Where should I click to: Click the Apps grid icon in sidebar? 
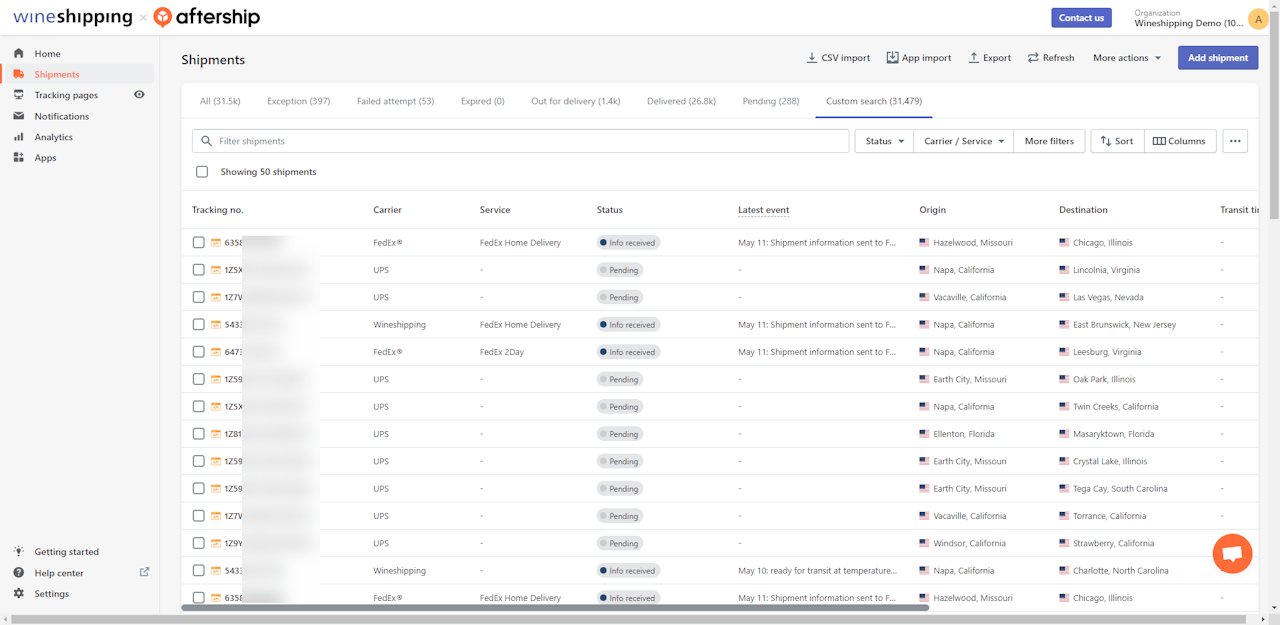tap(18, 158)
